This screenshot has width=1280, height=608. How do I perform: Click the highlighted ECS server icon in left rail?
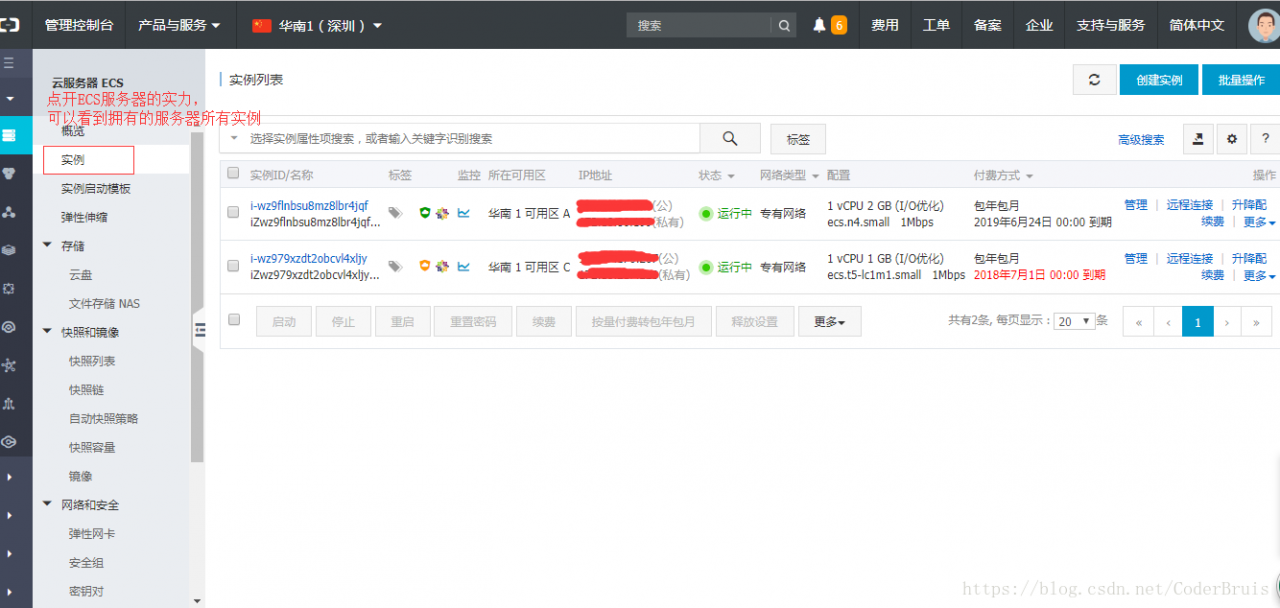[x=9, y=135]
